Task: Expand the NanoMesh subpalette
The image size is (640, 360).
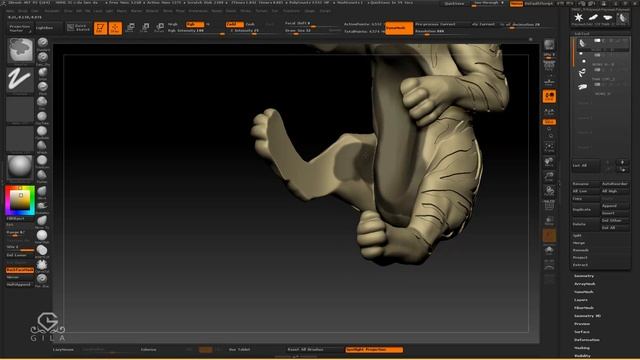Action: click(x=584, y=292)
